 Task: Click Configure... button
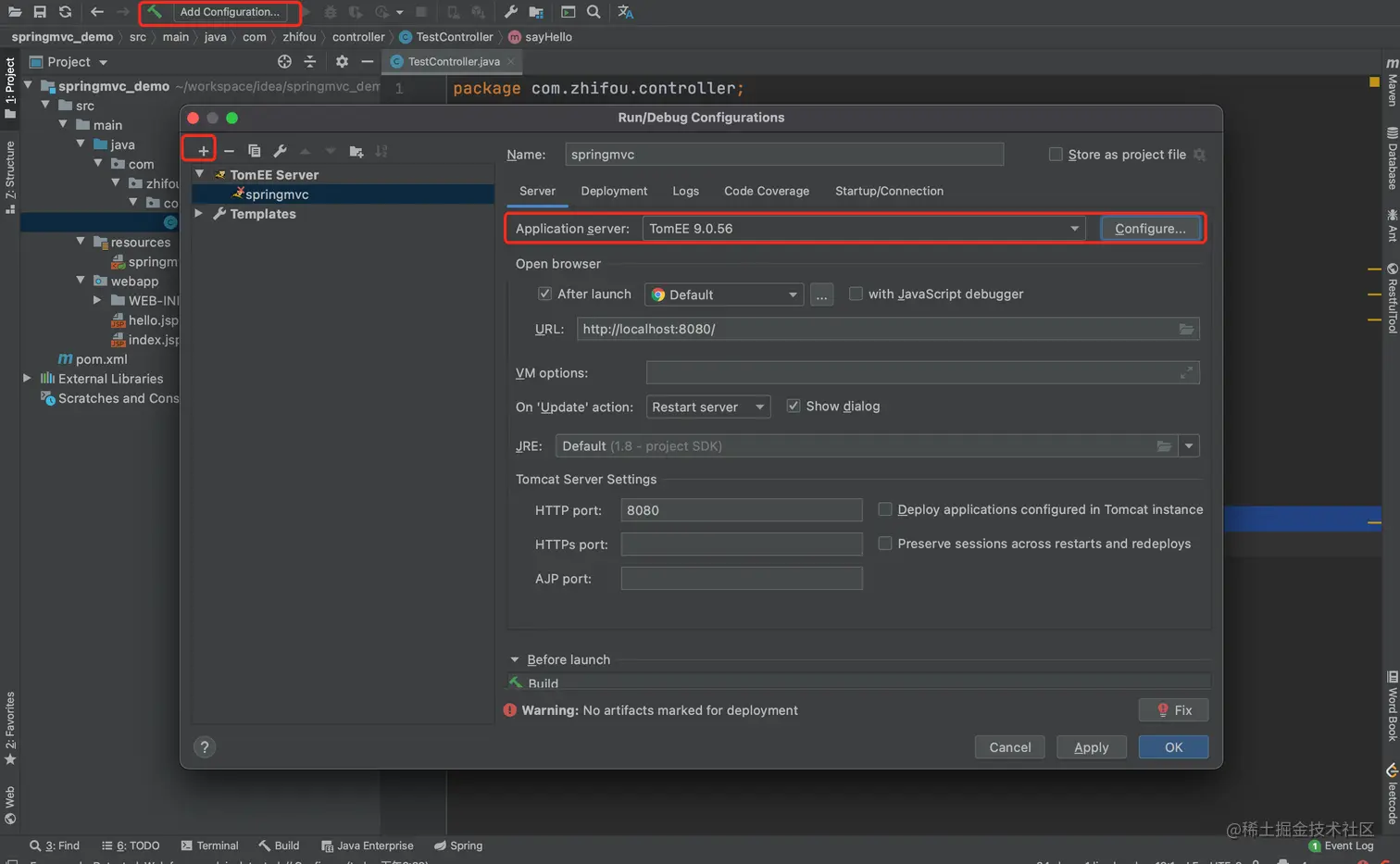[1150, 229]
